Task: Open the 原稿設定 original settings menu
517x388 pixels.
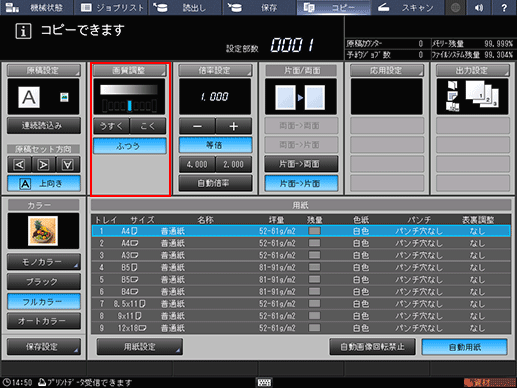Action: tap(44, 70)
